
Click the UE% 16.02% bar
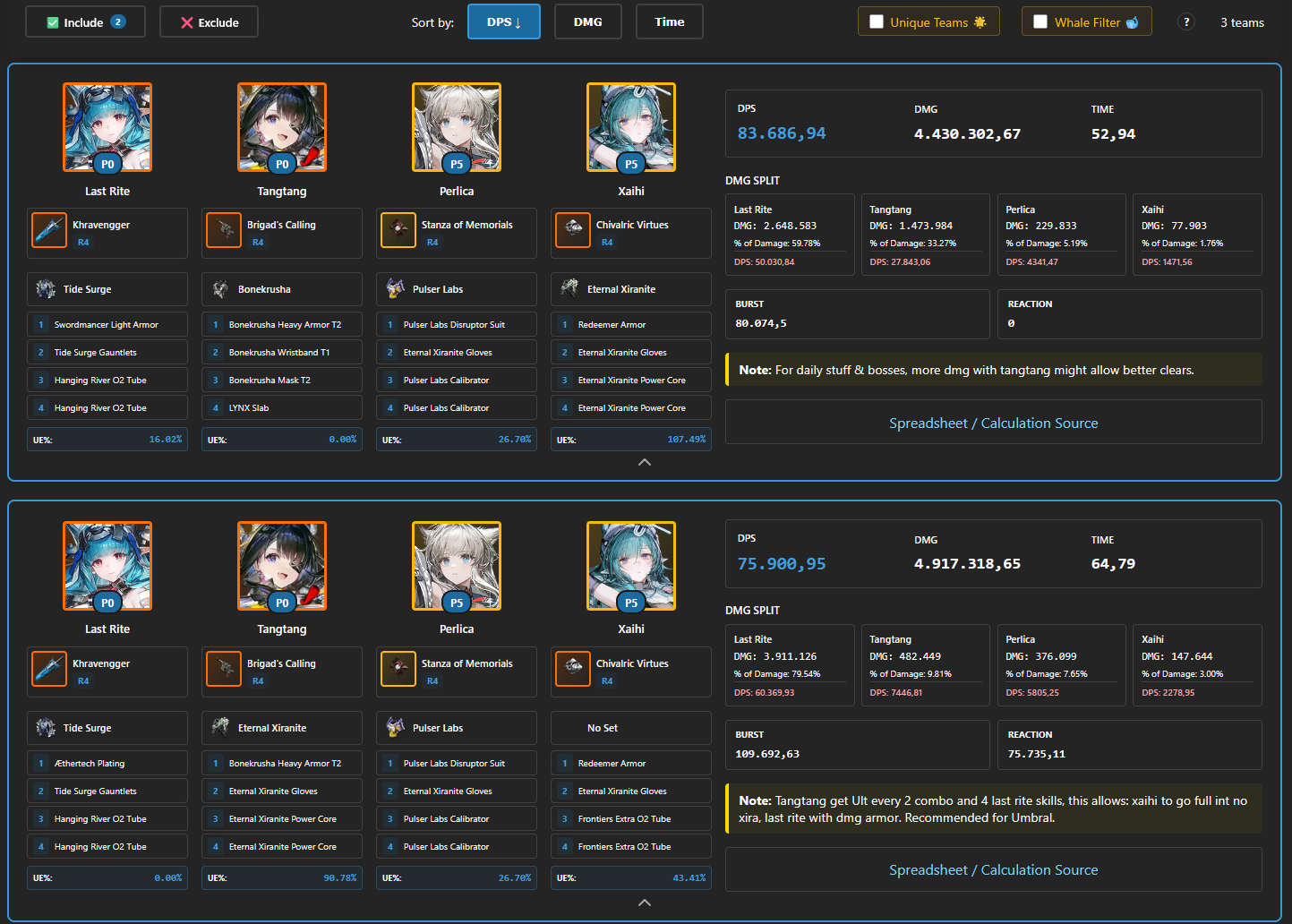tap(107, 439)
